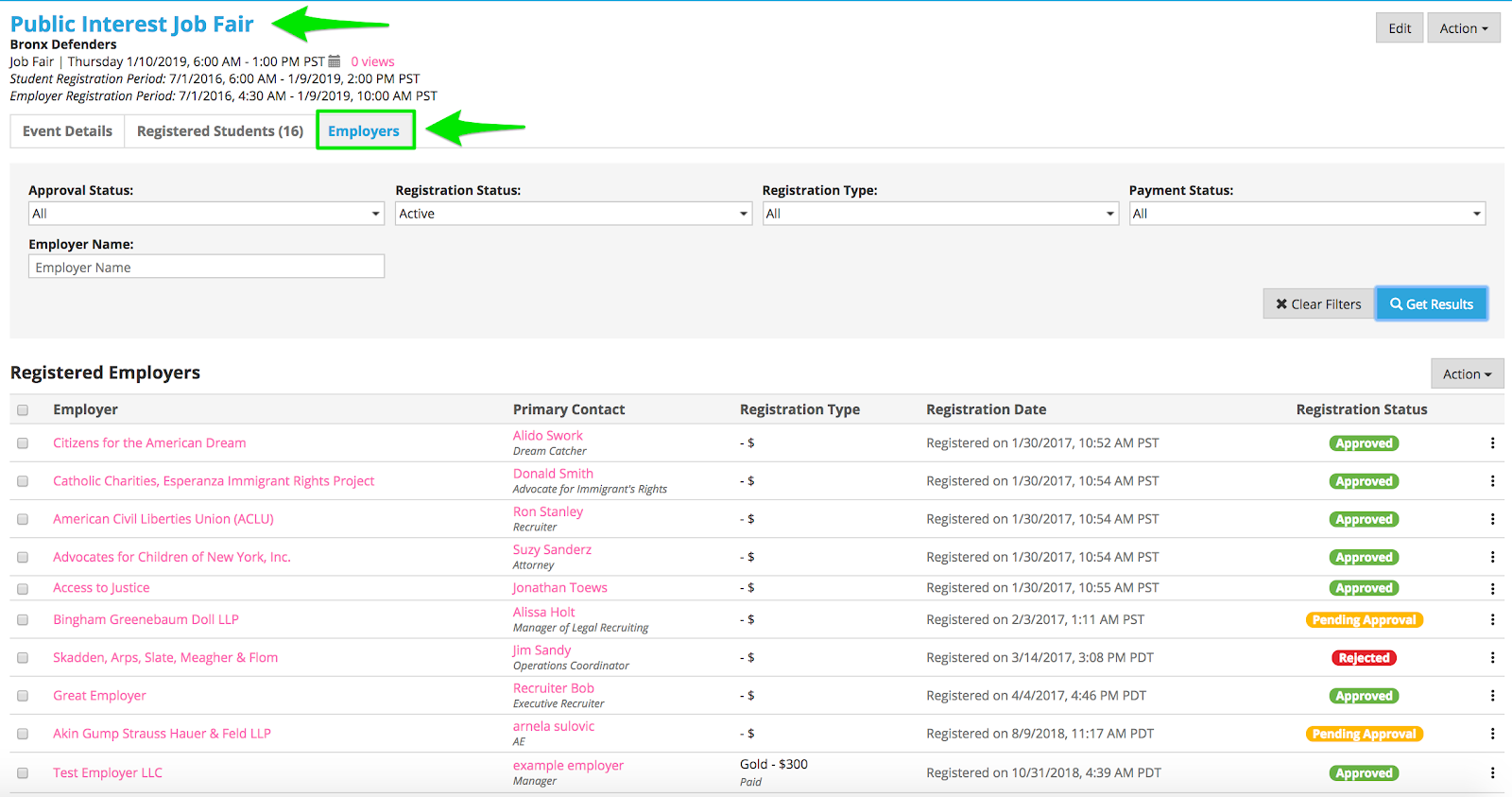Switch to the Event Details tab
1512x797 pixels.
pos(67,131)
